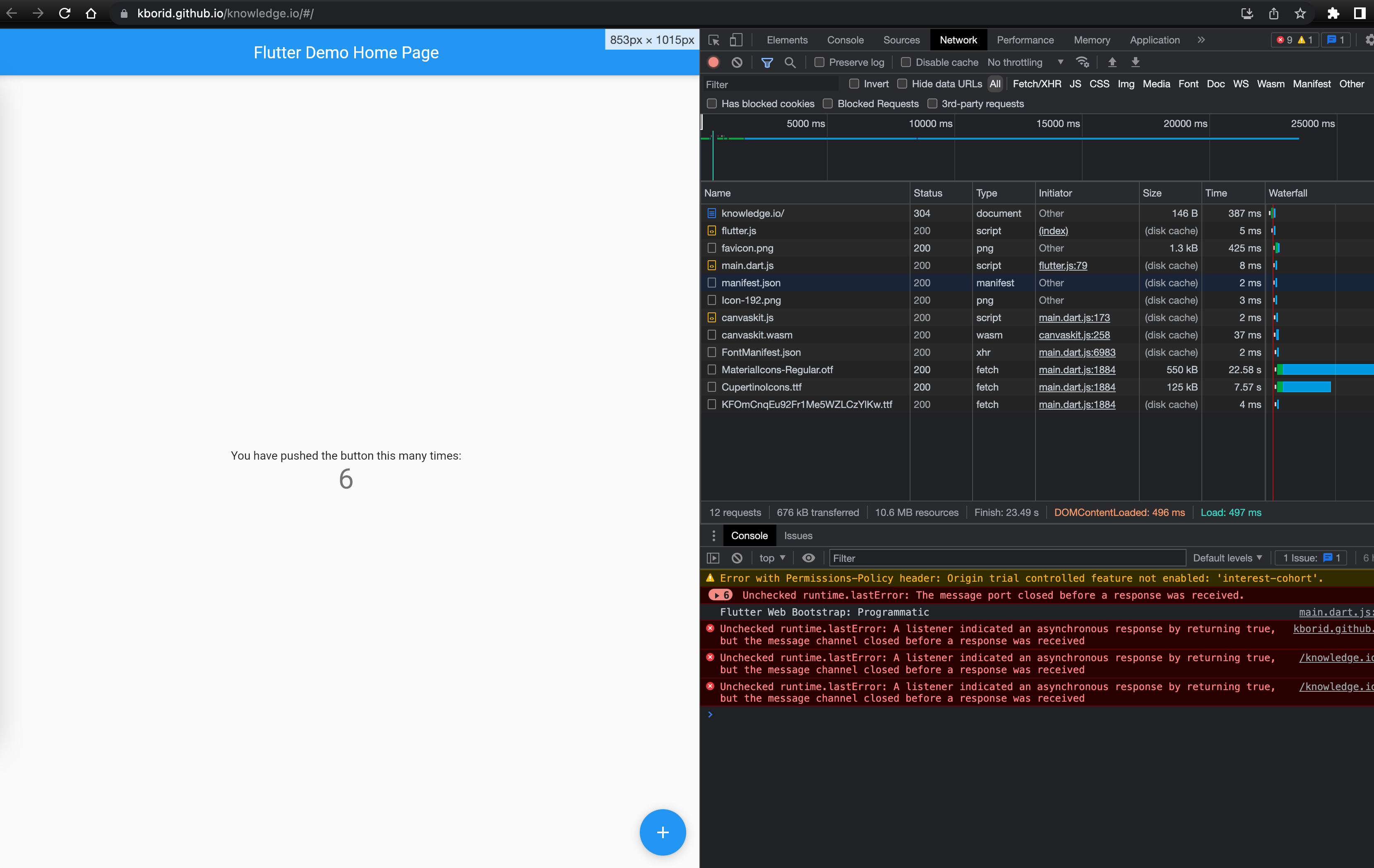Check the Disable cache option

906,62
